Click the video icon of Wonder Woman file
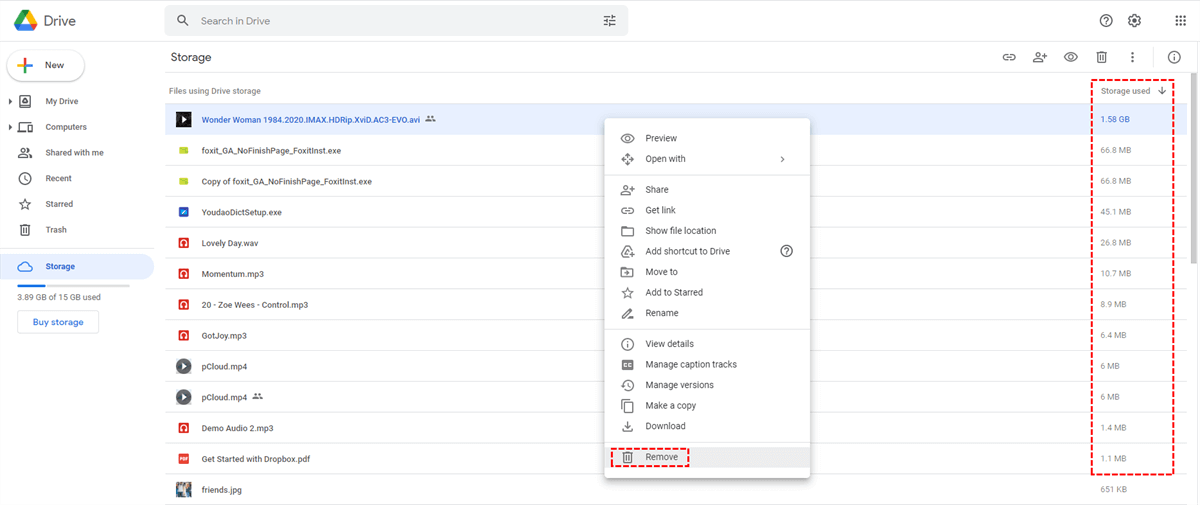 [x=184, y=119]
